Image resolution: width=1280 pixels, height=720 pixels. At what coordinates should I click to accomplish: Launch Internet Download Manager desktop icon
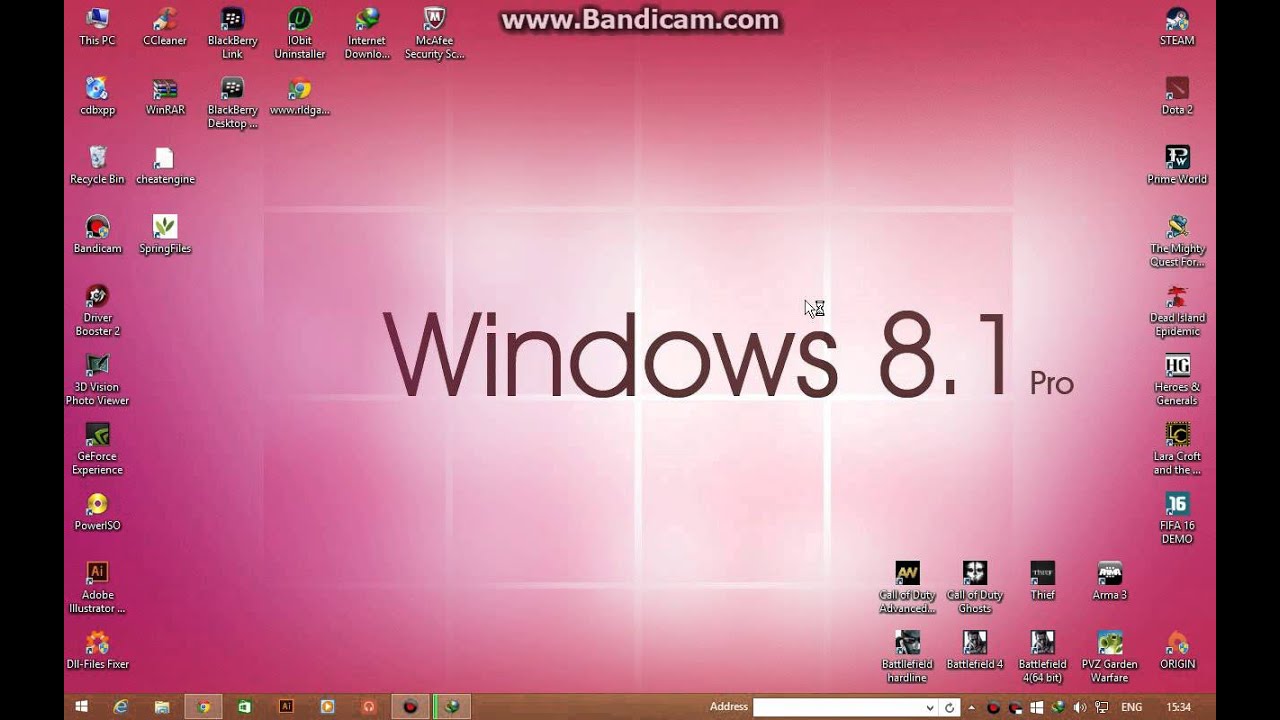367,33
